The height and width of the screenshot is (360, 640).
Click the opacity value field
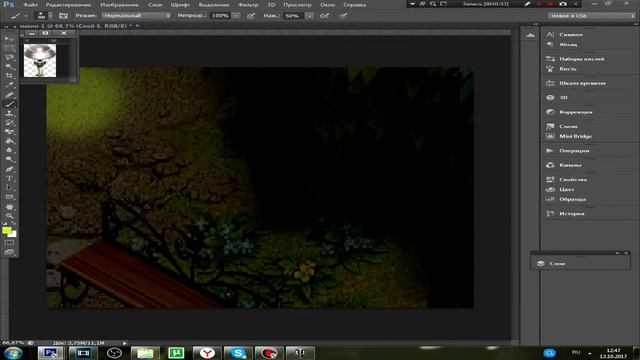tap(220, 16)
